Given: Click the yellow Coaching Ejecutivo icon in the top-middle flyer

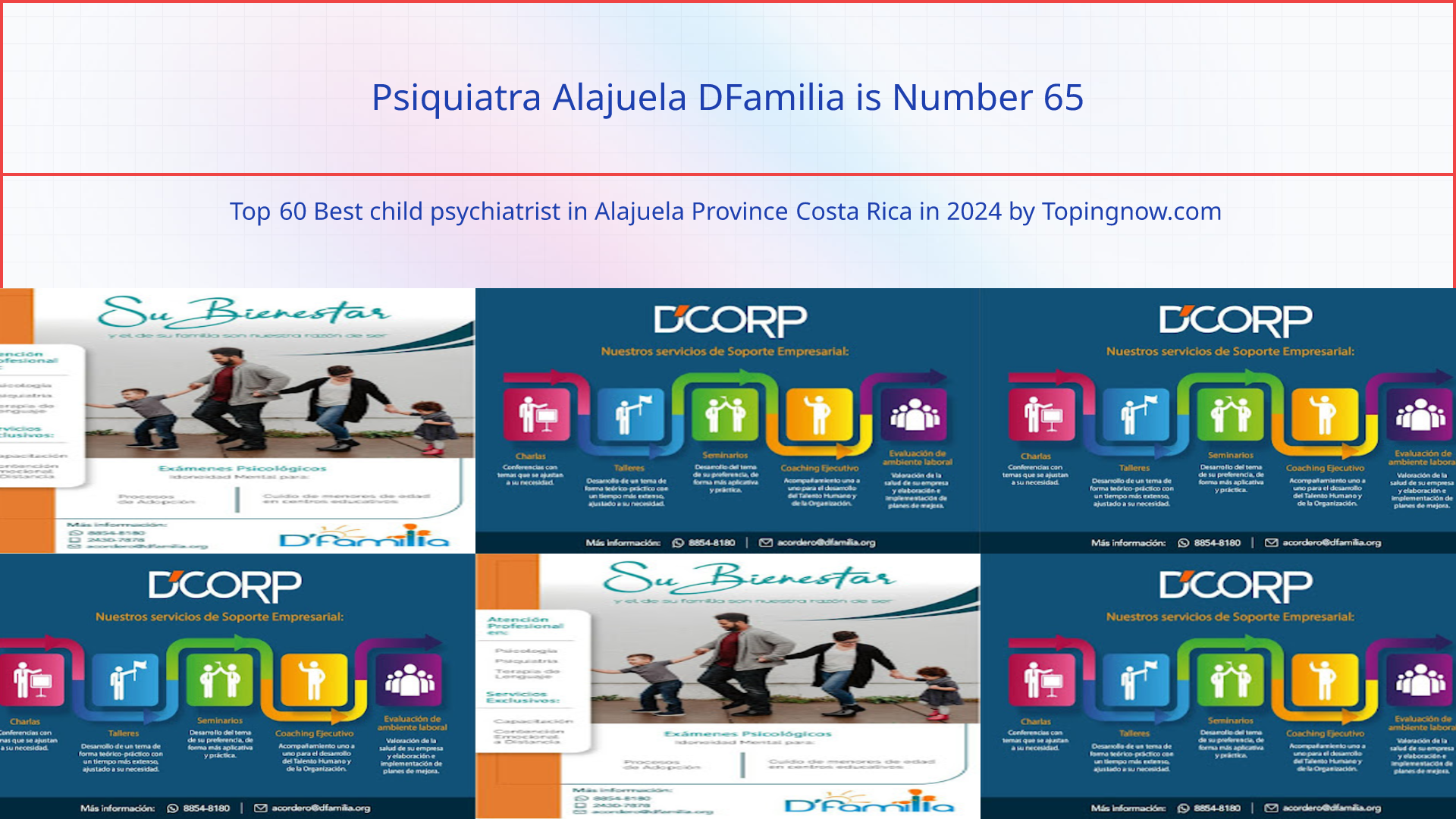Looking at the screenshot, I should (x=819, y=414).
